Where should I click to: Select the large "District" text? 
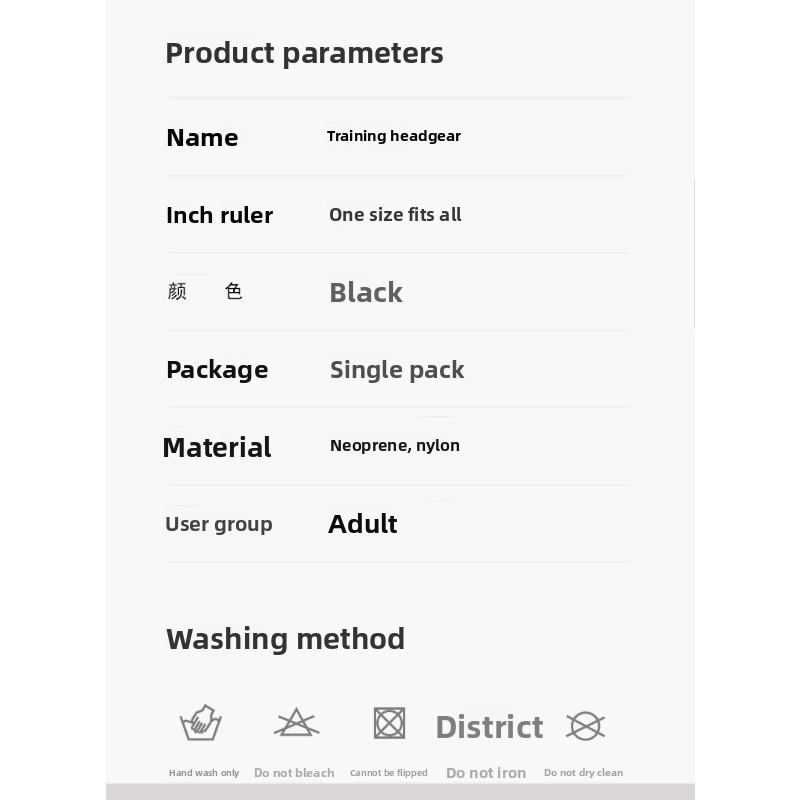coord(489,727)
